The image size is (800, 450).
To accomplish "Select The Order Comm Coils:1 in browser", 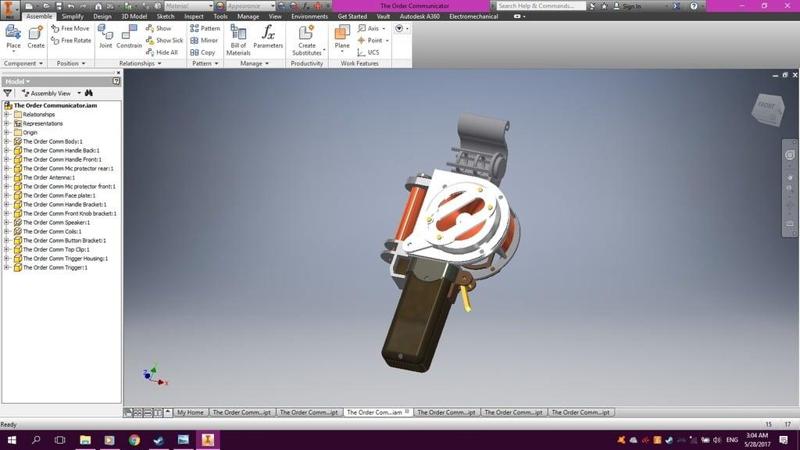I will click(52, 232).
